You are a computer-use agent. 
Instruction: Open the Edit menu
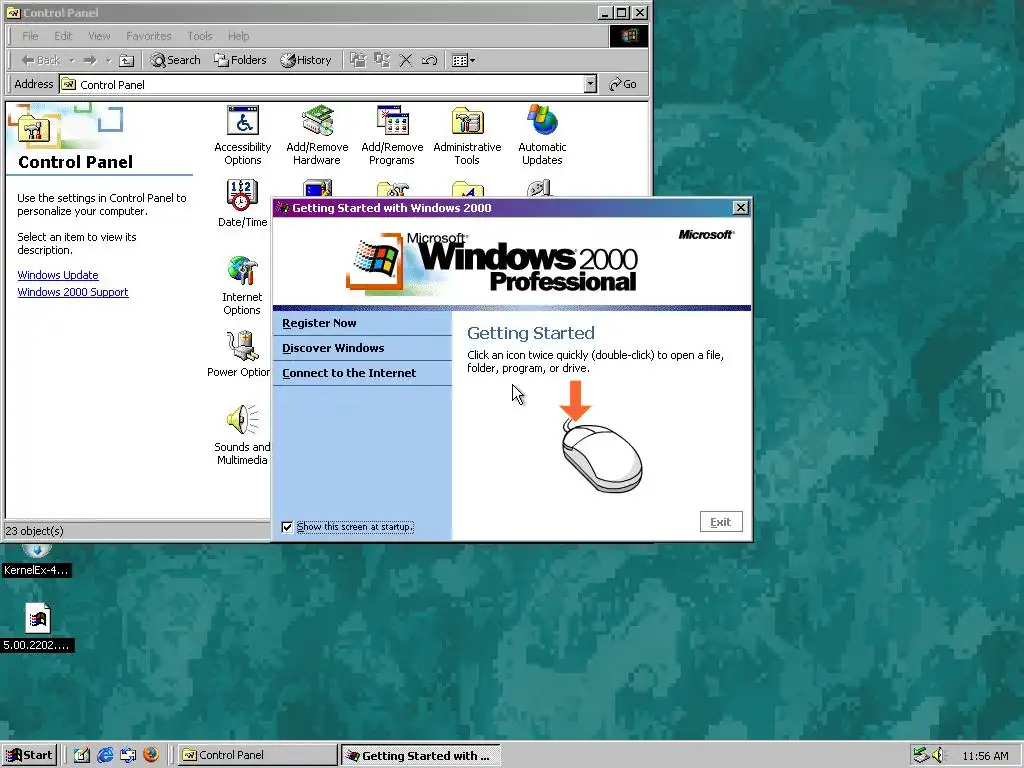(63, 36)
